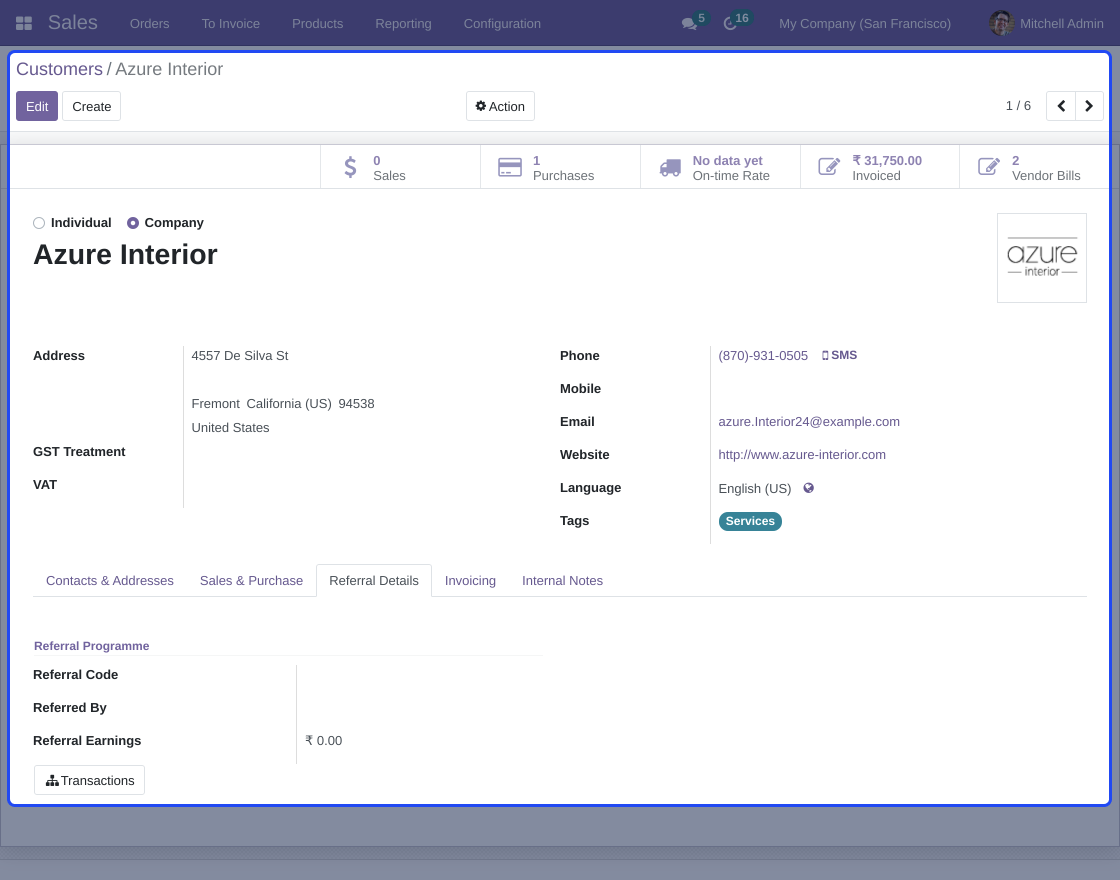Click the azure.Interior24@example.com email link
This screenshot has width=1120, height=880.
click(809, 421)
